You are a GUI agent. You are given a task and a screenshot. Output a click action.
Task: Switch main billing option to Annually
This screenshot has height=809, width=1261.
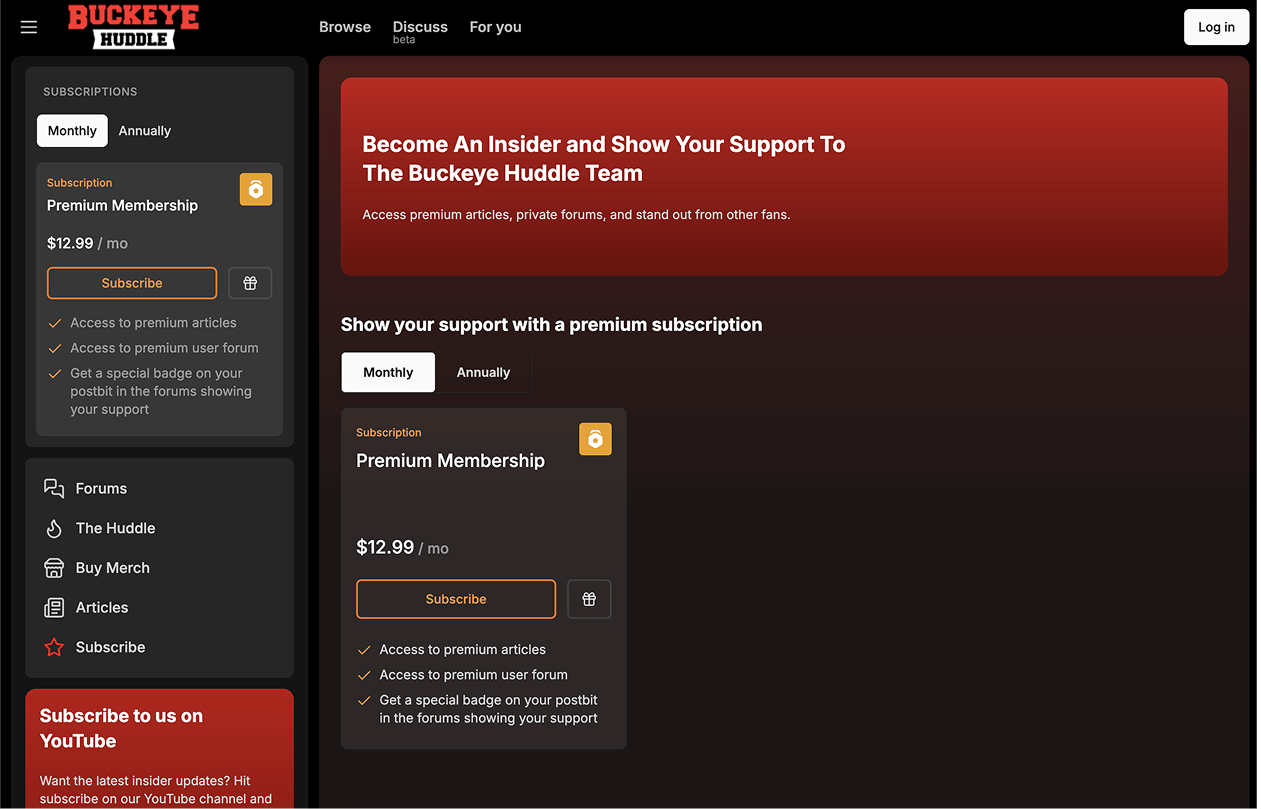pos(483,372)
